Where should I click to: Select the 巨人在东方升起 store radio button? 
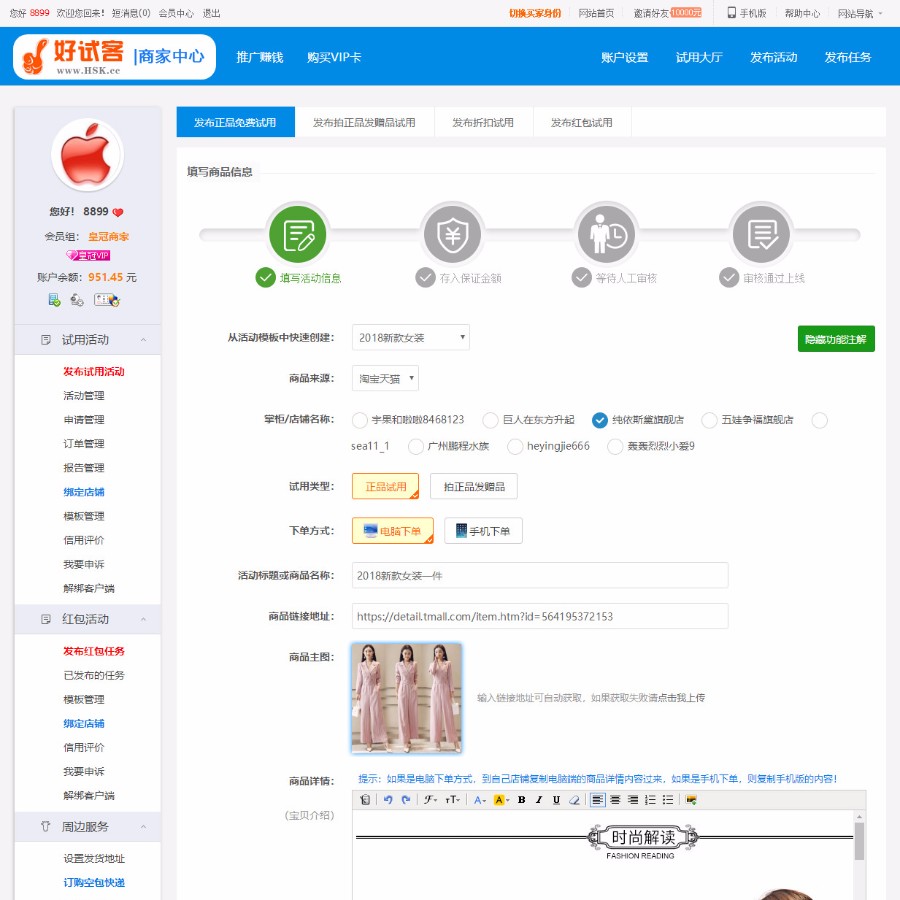490,420
